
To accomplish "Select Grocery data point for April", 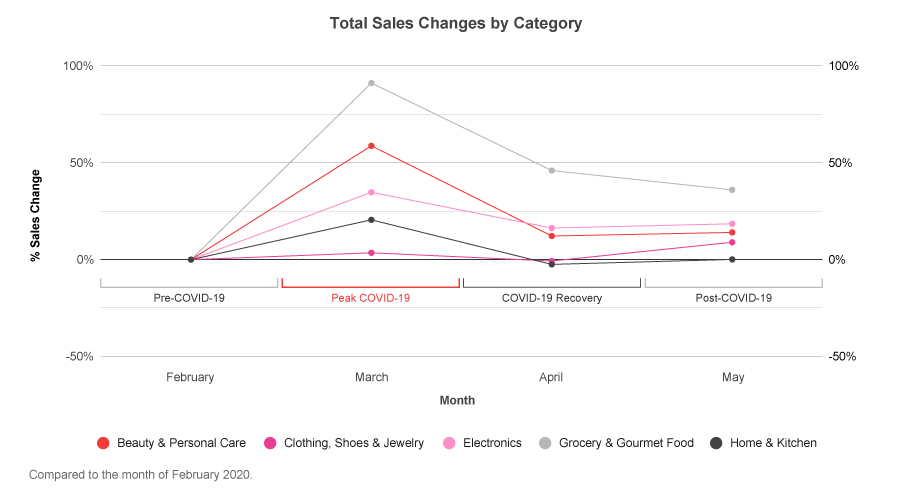I will 551,170.
